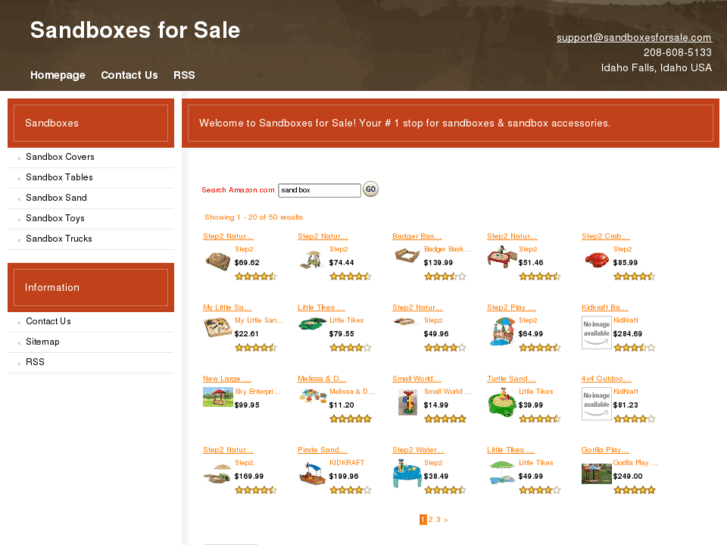Click the My Little Sa... title link
The width and height of the screenshot is (727, 545).
point(227,308)
